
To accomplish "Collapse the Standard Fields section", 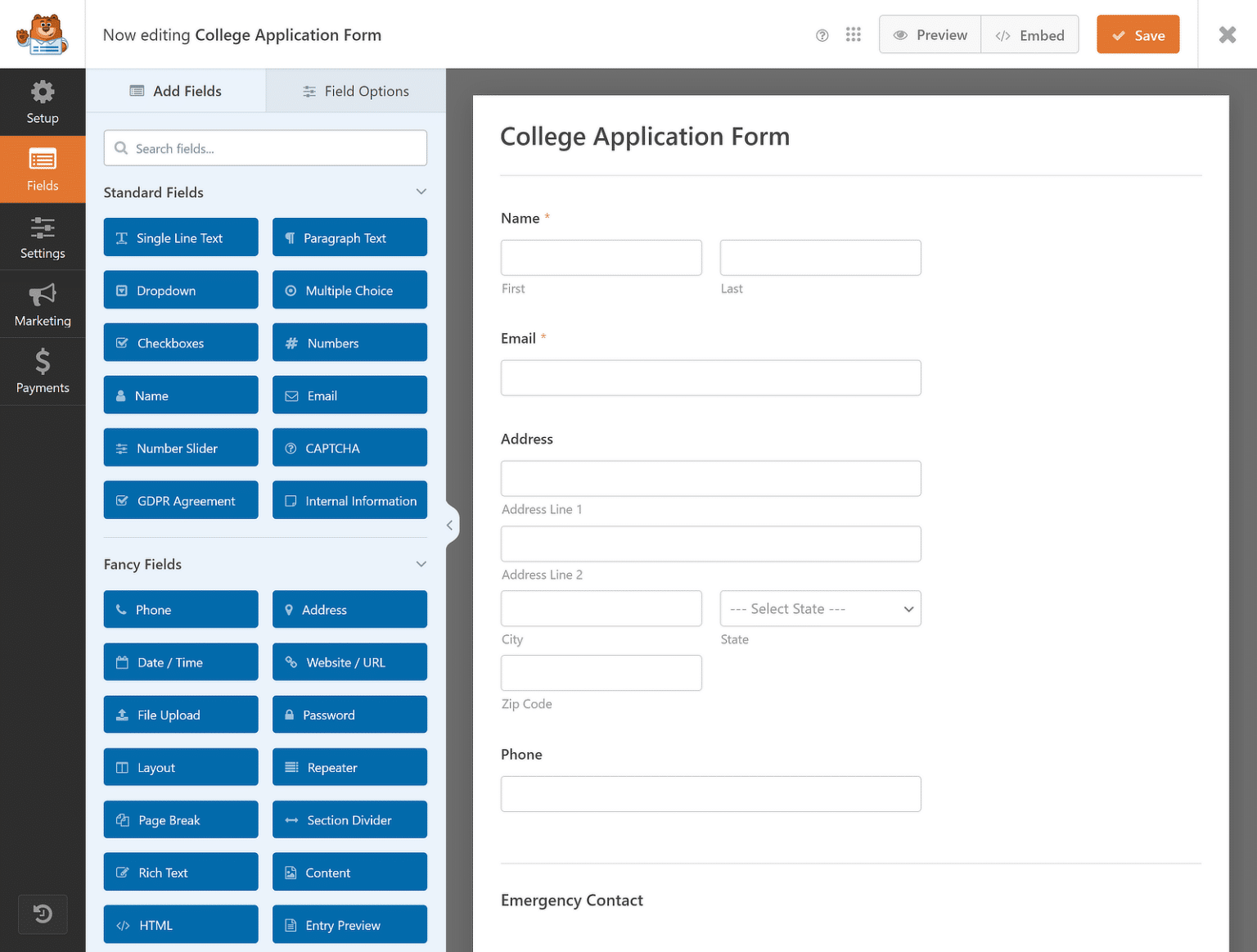I will click(x=421, y=192).
